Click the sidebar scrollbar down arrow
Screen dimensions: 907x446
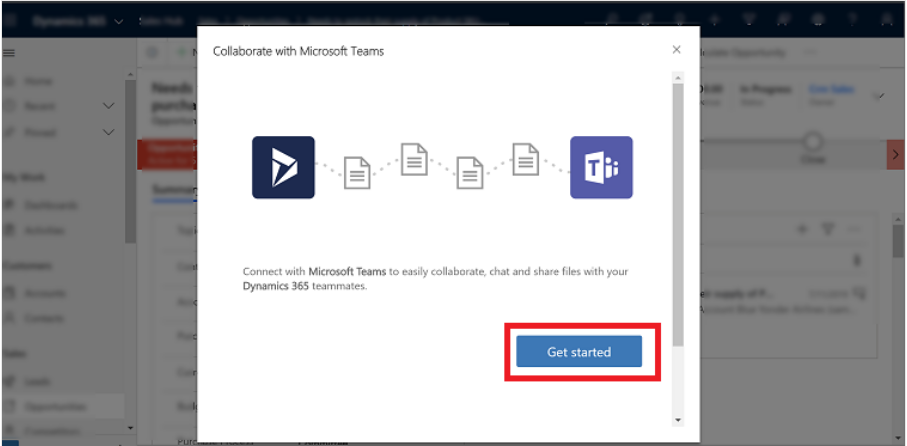coord(130,428)
